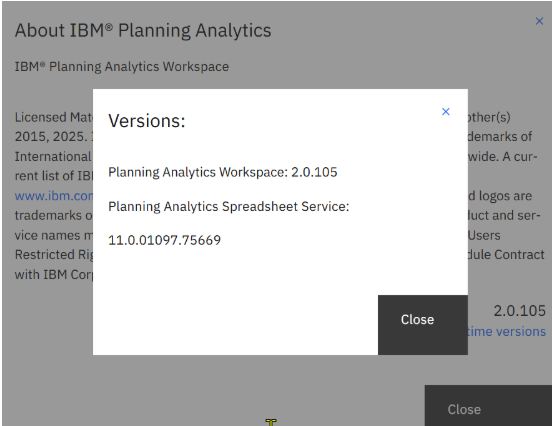
Task: Click the partially hidden 'time versions' link
Action: tap(507, 331)
